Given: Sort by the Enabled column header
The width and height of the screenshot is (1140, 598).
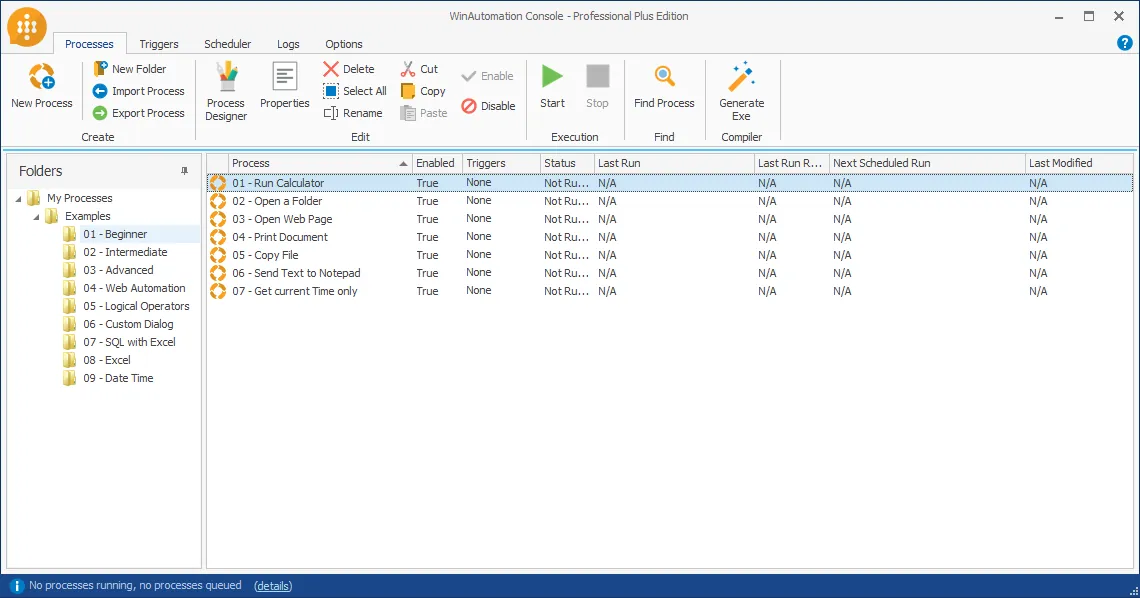Looking at the screenshot, I should (437, 163).
